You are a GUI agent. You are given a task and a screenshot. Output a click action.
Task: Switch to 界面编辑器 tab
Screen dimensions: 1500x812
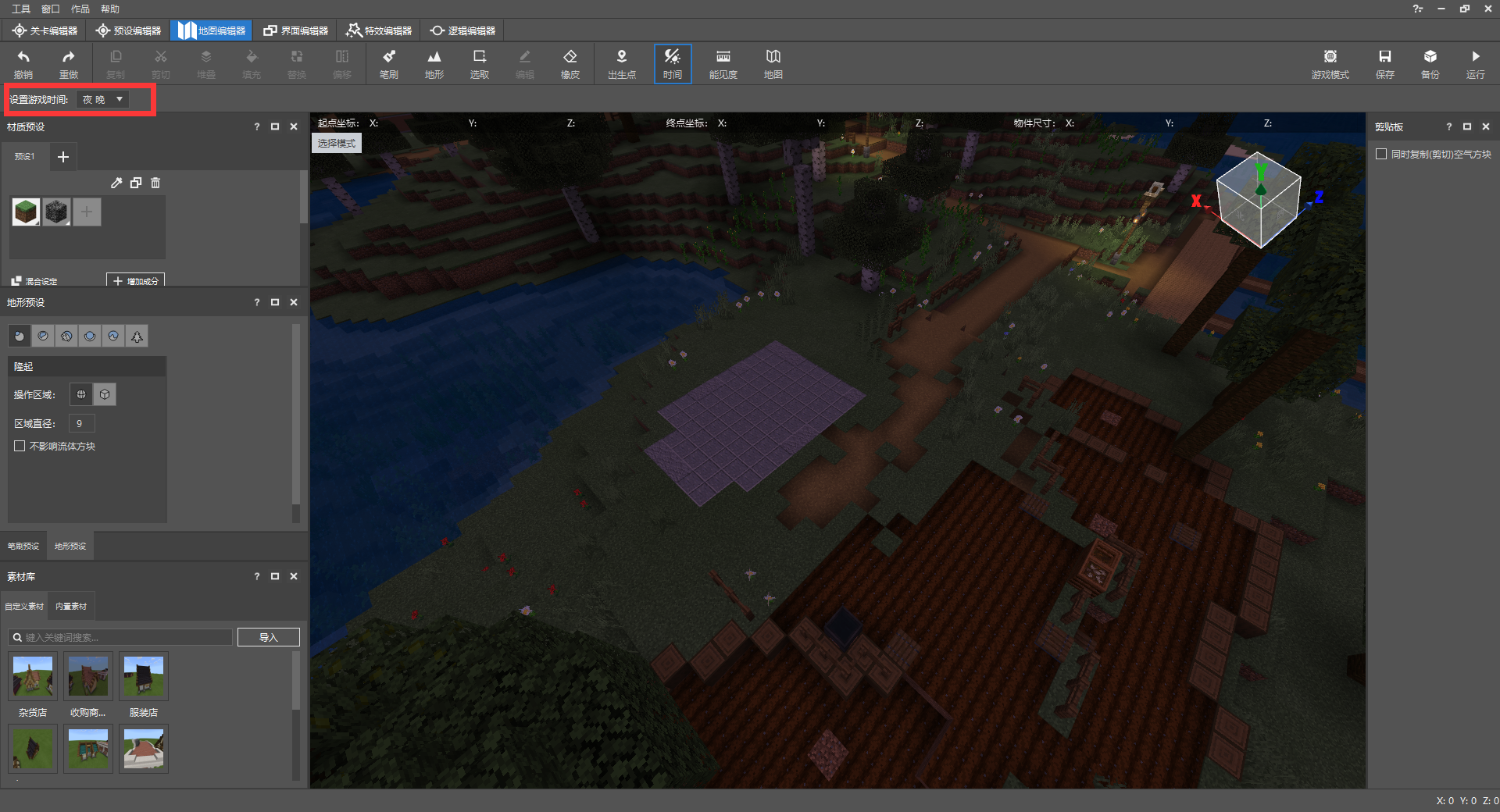295,30
